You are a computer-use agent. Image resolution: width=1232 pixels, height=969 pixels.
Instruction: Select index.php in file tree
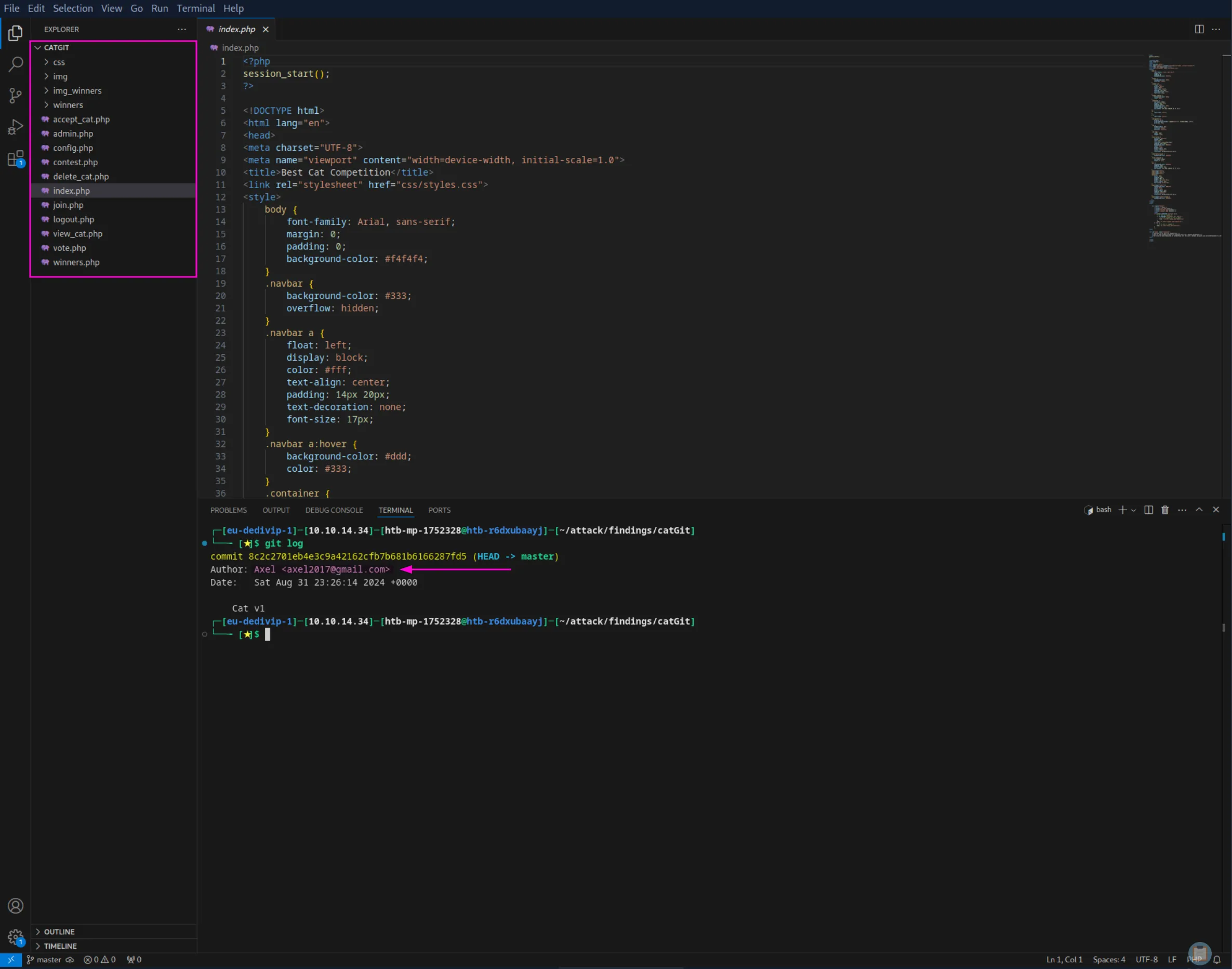tap(113, 191)
